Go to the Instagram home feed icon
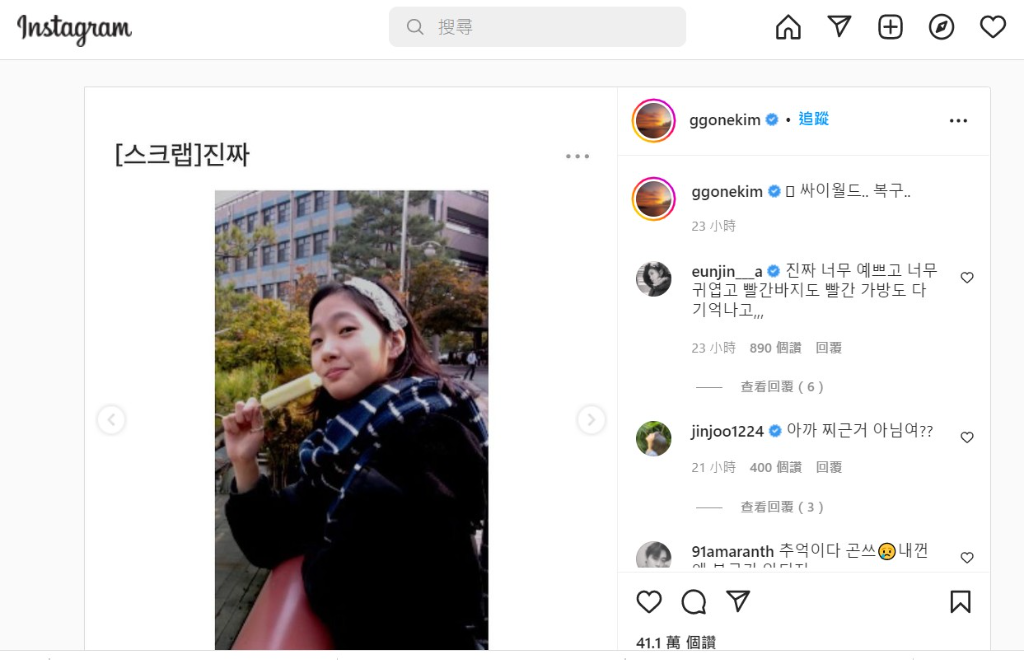 click(x=788, y=27)
